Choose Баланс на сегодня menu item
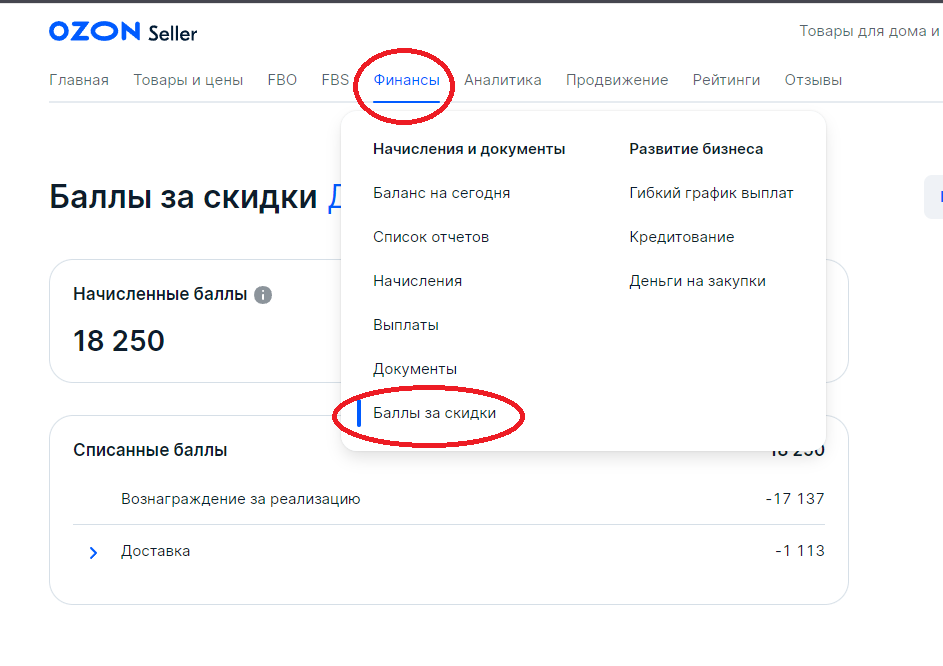This screenshot has height=666, width=943. [441, 193]
